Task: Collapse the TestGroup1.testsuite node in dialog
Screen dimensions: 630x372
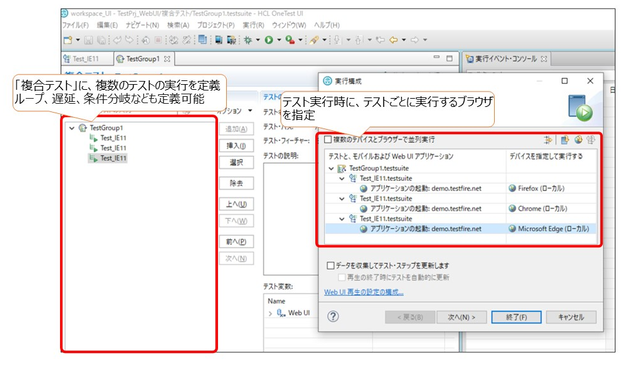Action: pos(331,168)
